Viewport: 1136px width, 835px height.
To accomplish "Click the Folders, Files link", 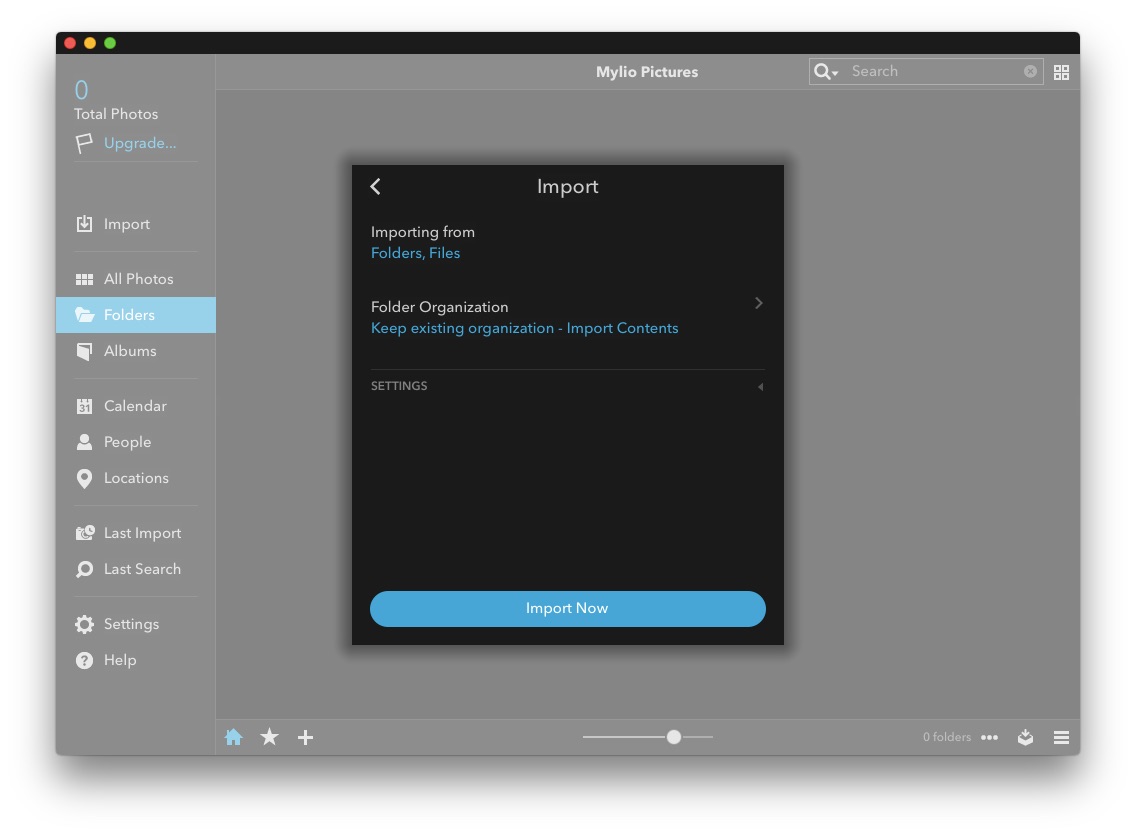I will point(415,253).
